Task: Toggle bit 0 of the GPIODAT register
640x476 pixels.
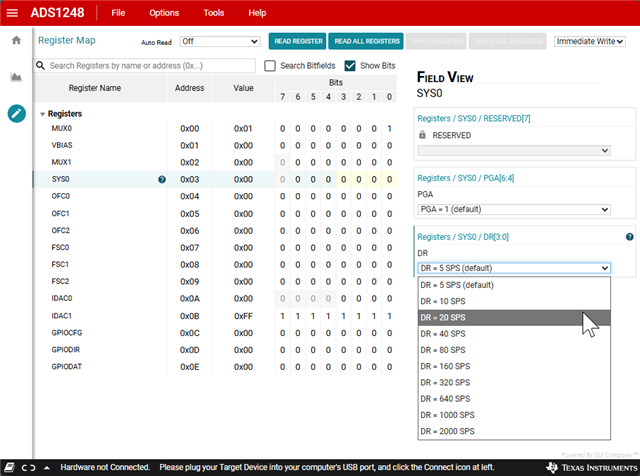Action: (x=389, y=367)
